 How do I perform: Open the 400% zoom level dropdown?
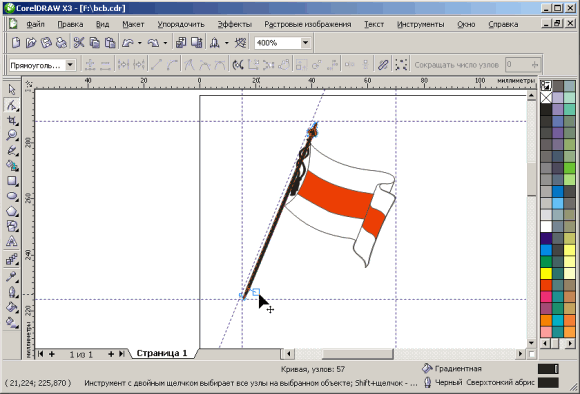pos(305,43)
